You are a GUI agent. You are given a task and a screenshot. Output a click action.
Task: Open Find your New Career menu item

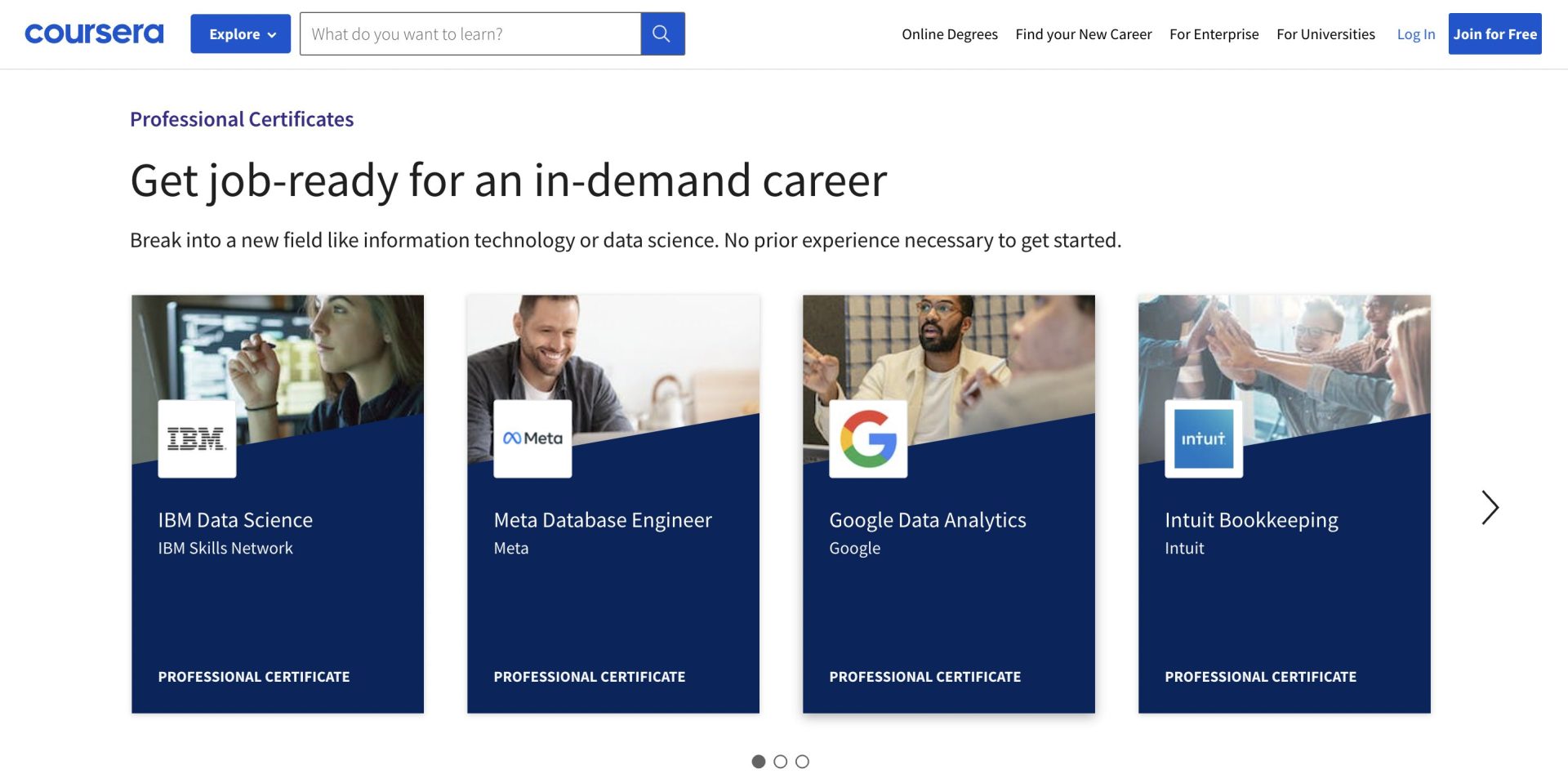coord(1083,34)
